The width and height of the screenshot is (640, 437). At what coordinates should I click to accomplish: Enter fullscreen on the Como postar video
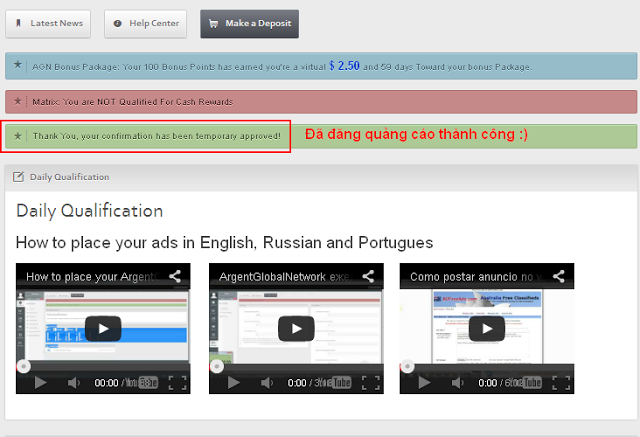tap(561, 383)
